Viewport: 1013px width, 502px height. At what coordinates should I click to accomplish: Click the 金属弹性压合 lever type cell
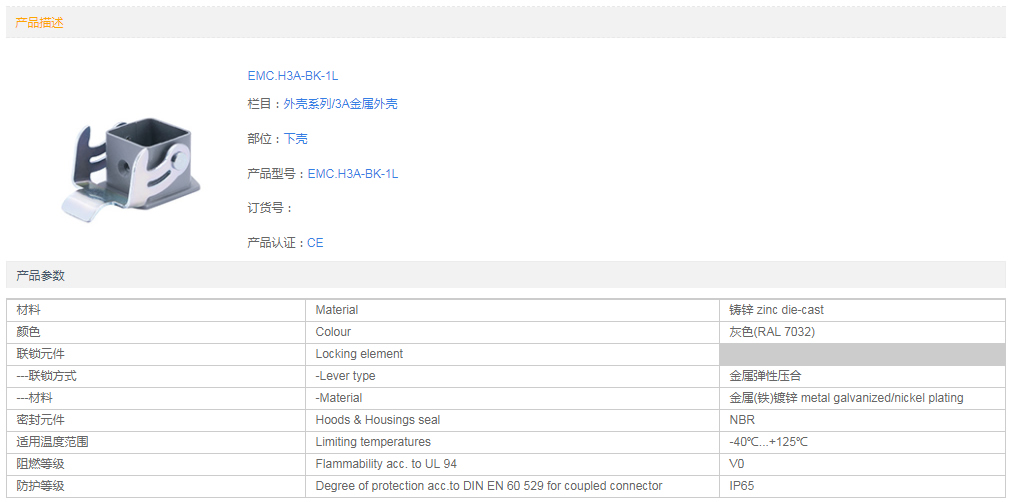click(x=765, y=376)
